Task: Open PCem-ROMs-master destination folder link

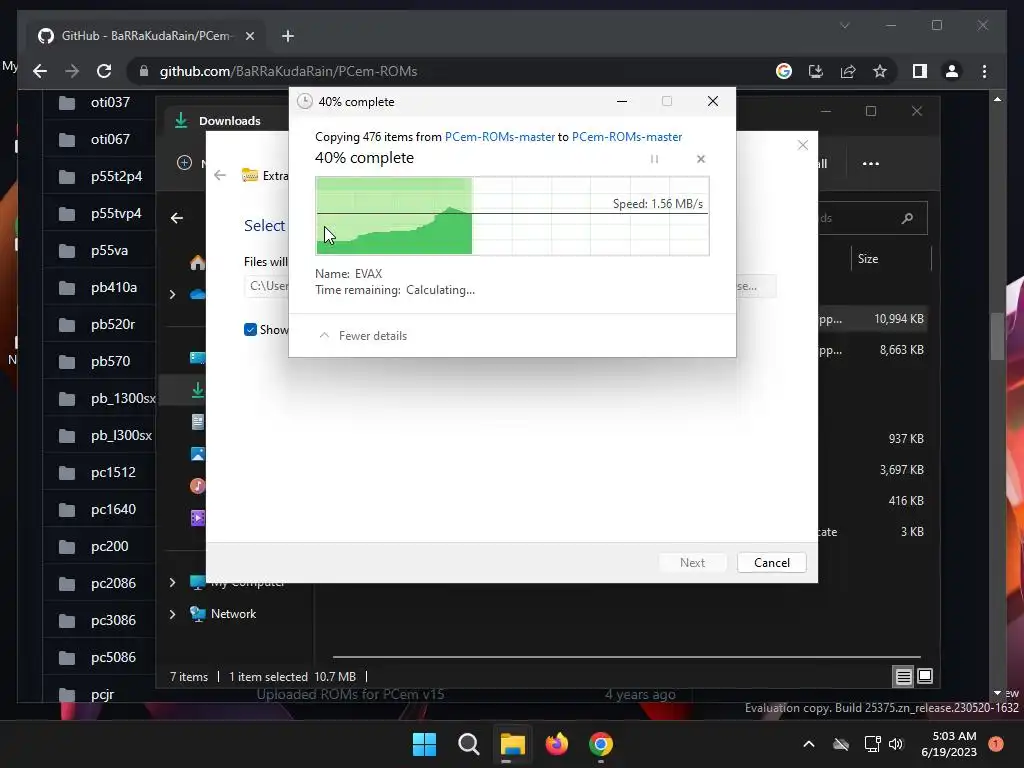Action: pos(627,136)
